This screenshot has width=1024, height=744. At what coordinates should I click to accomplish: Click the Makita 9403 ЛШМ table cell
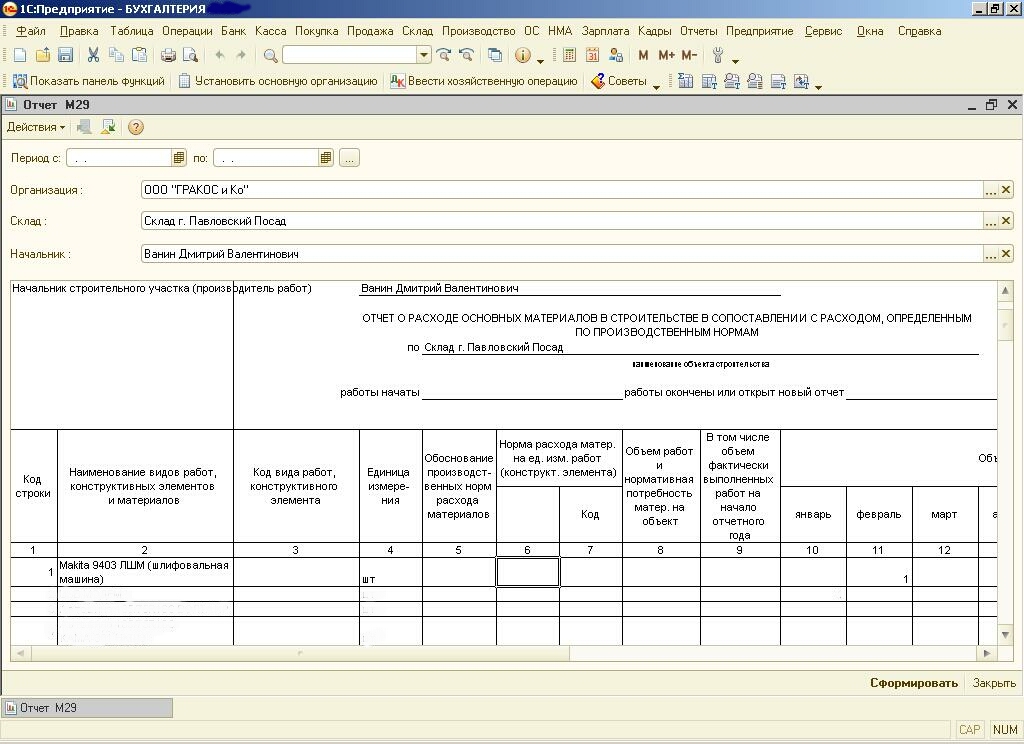[145, 572]
